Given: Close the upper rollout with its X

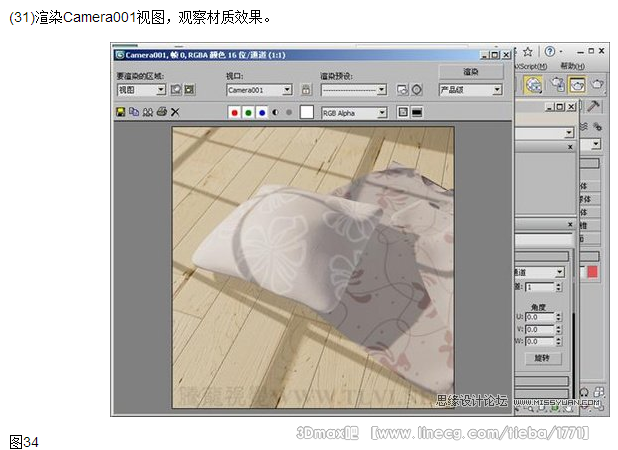Looking at the screenshot, I should point(570,147).
